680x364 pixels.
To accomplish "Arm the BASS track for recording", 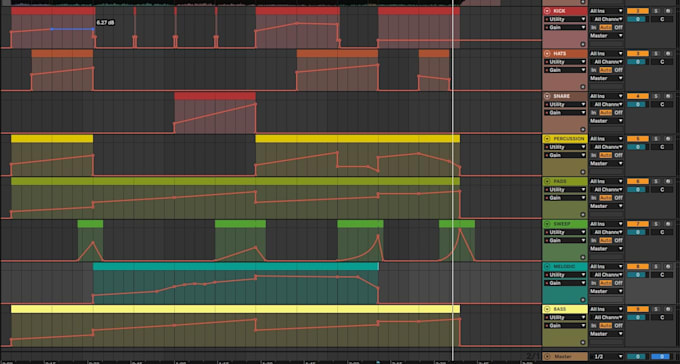I will click(x=668, y=309).
